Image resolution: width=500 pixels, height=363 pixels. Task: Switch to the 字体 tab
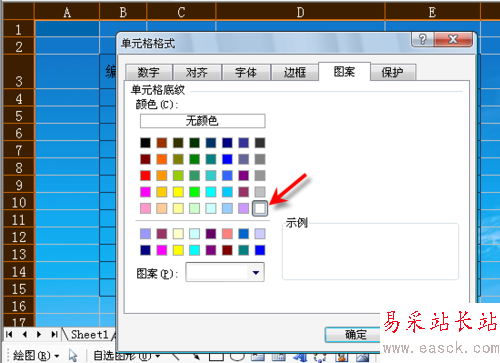pos(246,72)
